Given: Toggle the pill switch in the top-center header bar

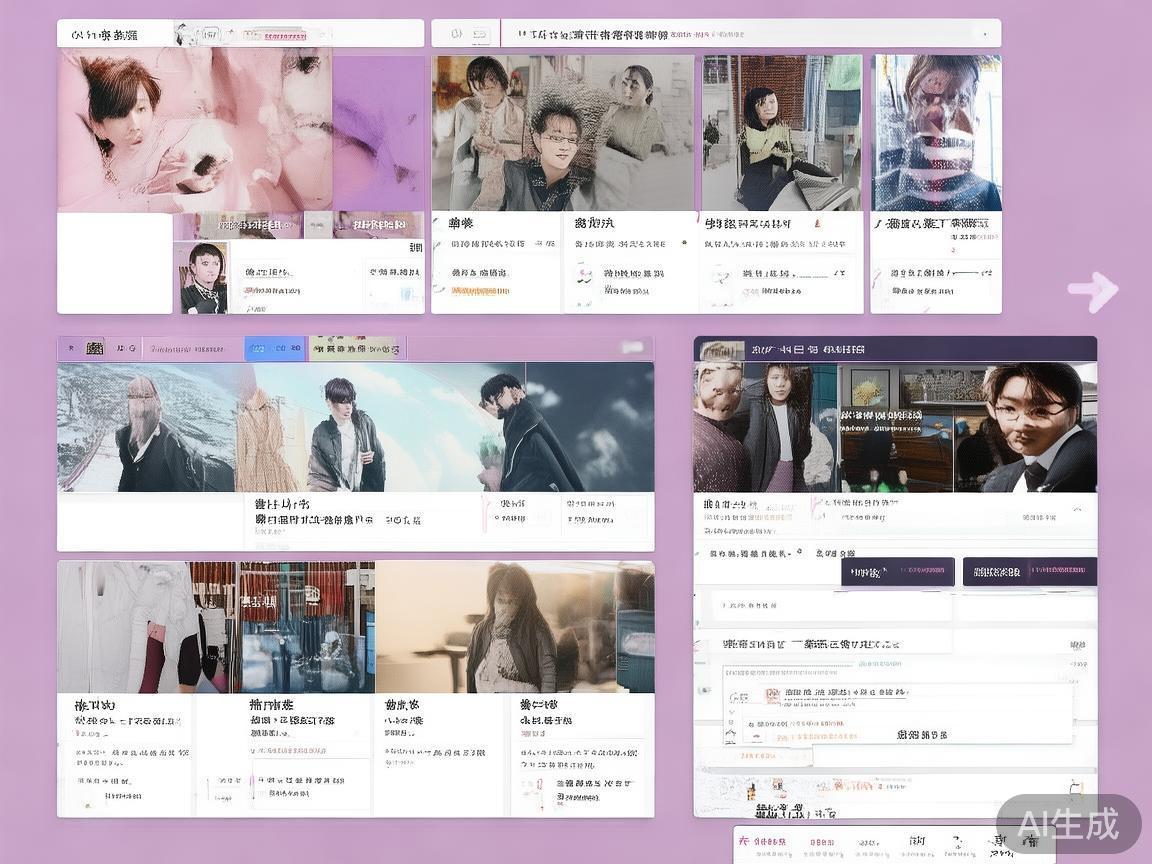Looking at the screenshot, I should coord(481,34).
